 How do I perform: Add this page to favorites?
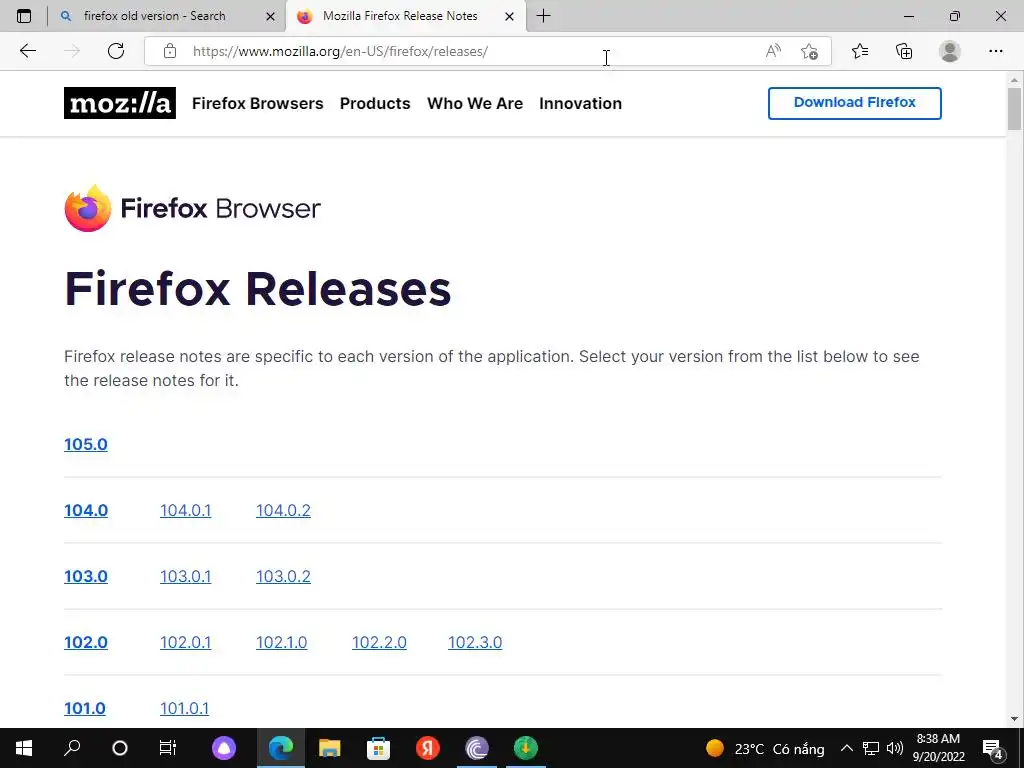pos(809,51)
